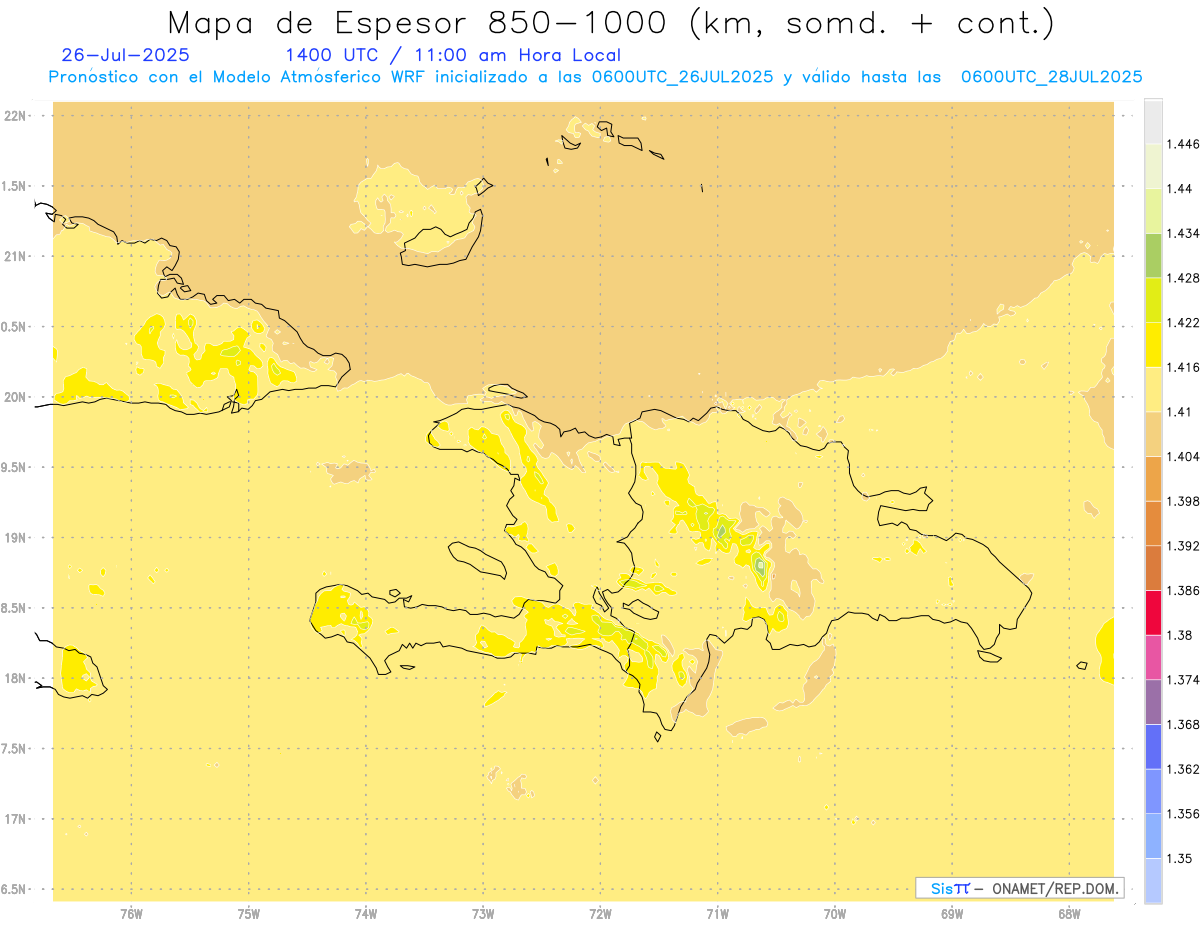Click the '1.416' legend value
1200x927 pixels.
(1183, 368)
